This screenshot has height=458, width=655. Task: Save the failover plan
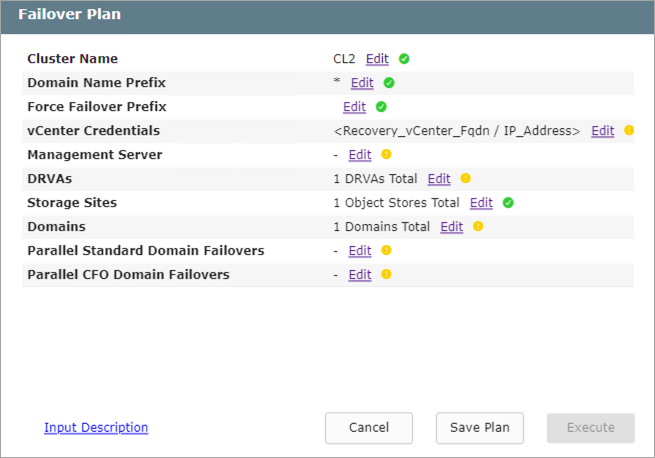(480, 428)
